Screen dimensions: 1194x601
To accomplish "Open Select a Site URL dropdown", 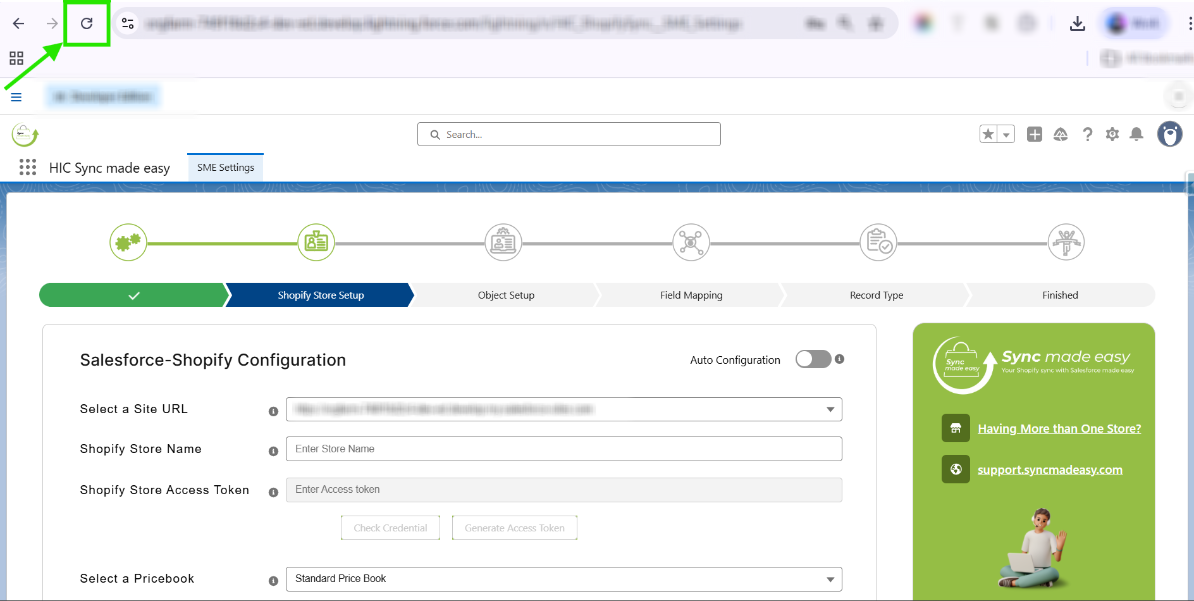I will coord(564,409).
